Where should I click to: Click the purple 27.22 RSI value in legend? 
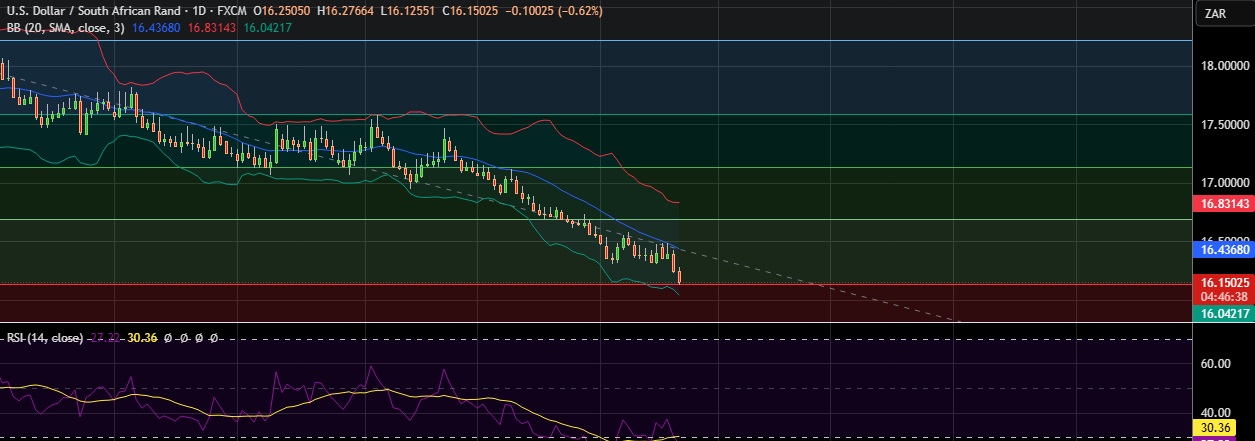tap(108, 338)
